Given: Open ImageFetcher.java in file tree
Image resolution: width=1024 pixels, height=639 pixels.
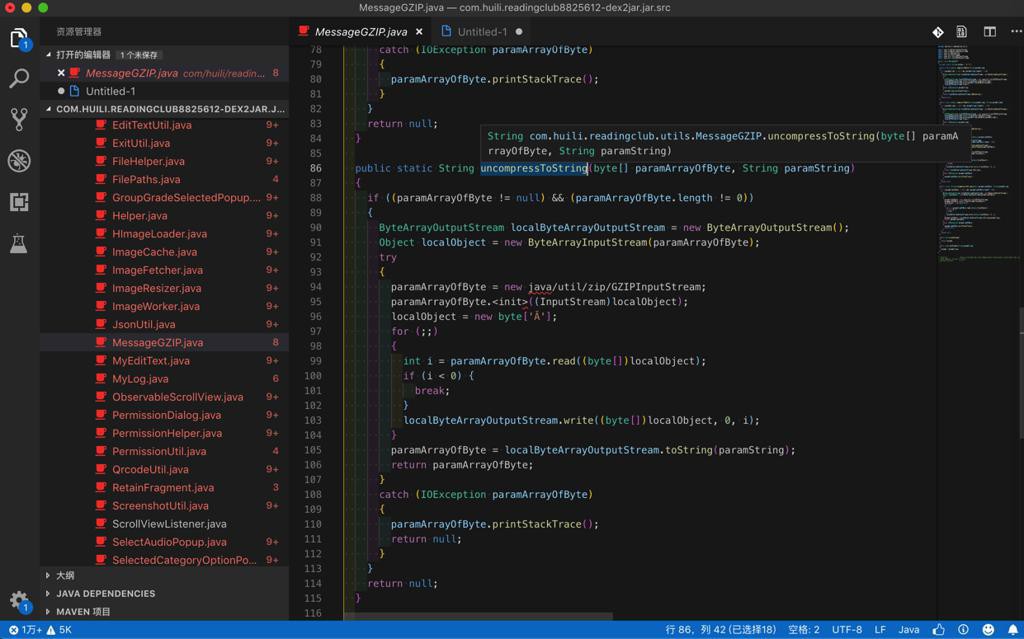Looking at the screenshot, I should (165, 270).
